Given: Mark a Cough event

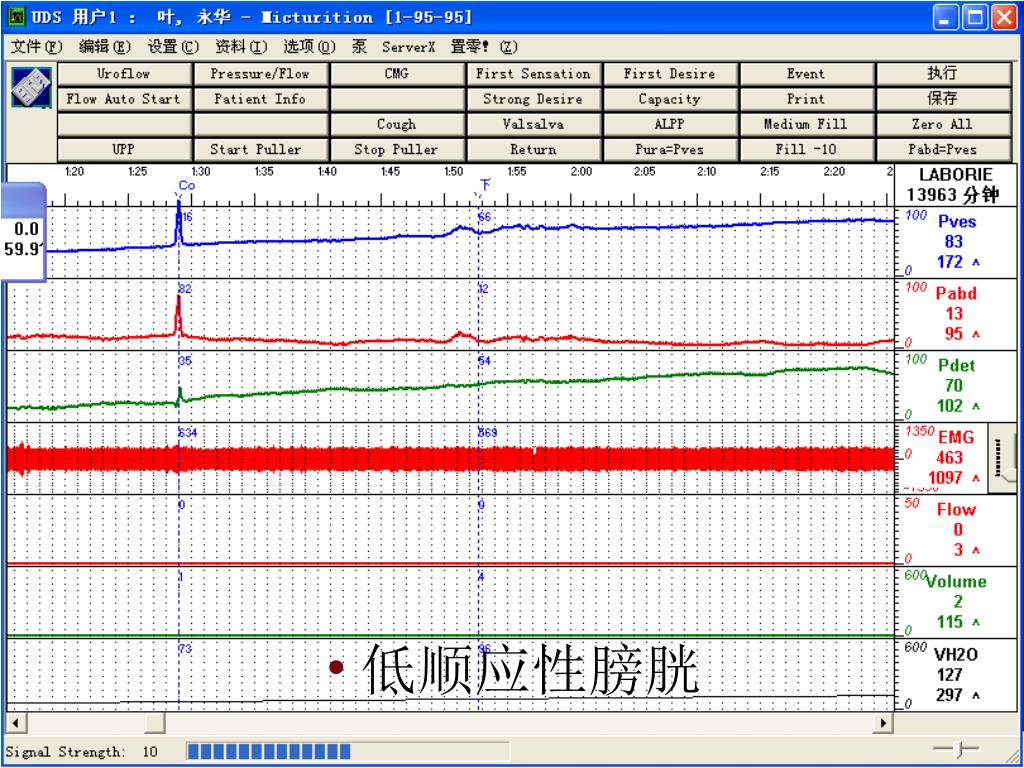Looking at the screenshot, I should coord(398,124).
